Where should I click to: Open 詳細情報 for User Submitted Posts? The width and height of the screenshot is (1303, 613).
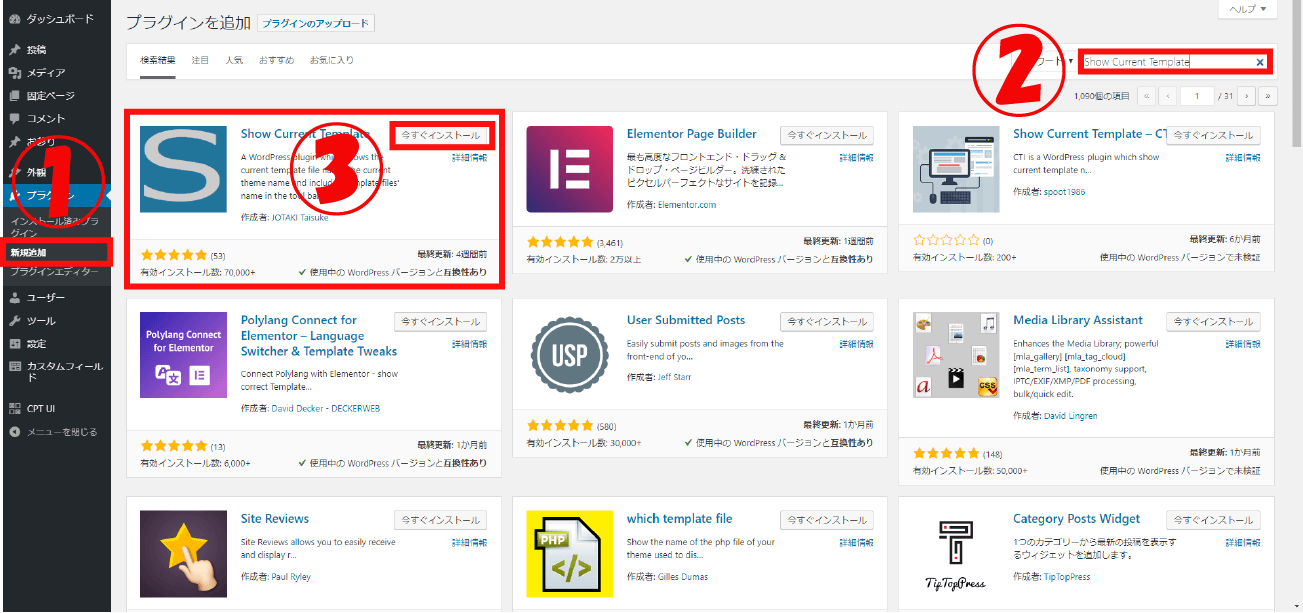click(855, 344)
